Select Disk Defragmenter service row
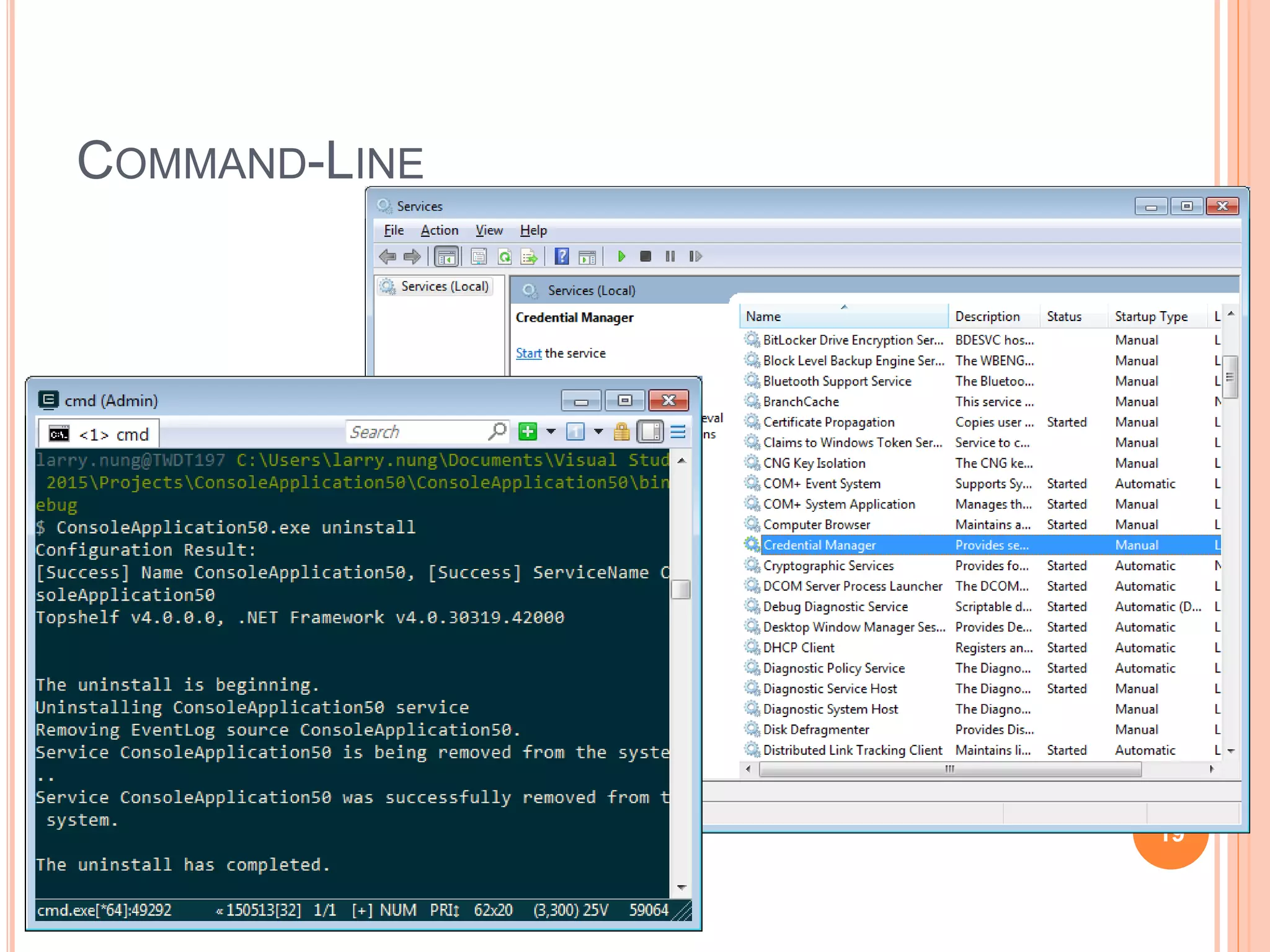Image resolution: width=1270 pixels, height=952 pixels. pyautogui.click(x=982, y=729)
